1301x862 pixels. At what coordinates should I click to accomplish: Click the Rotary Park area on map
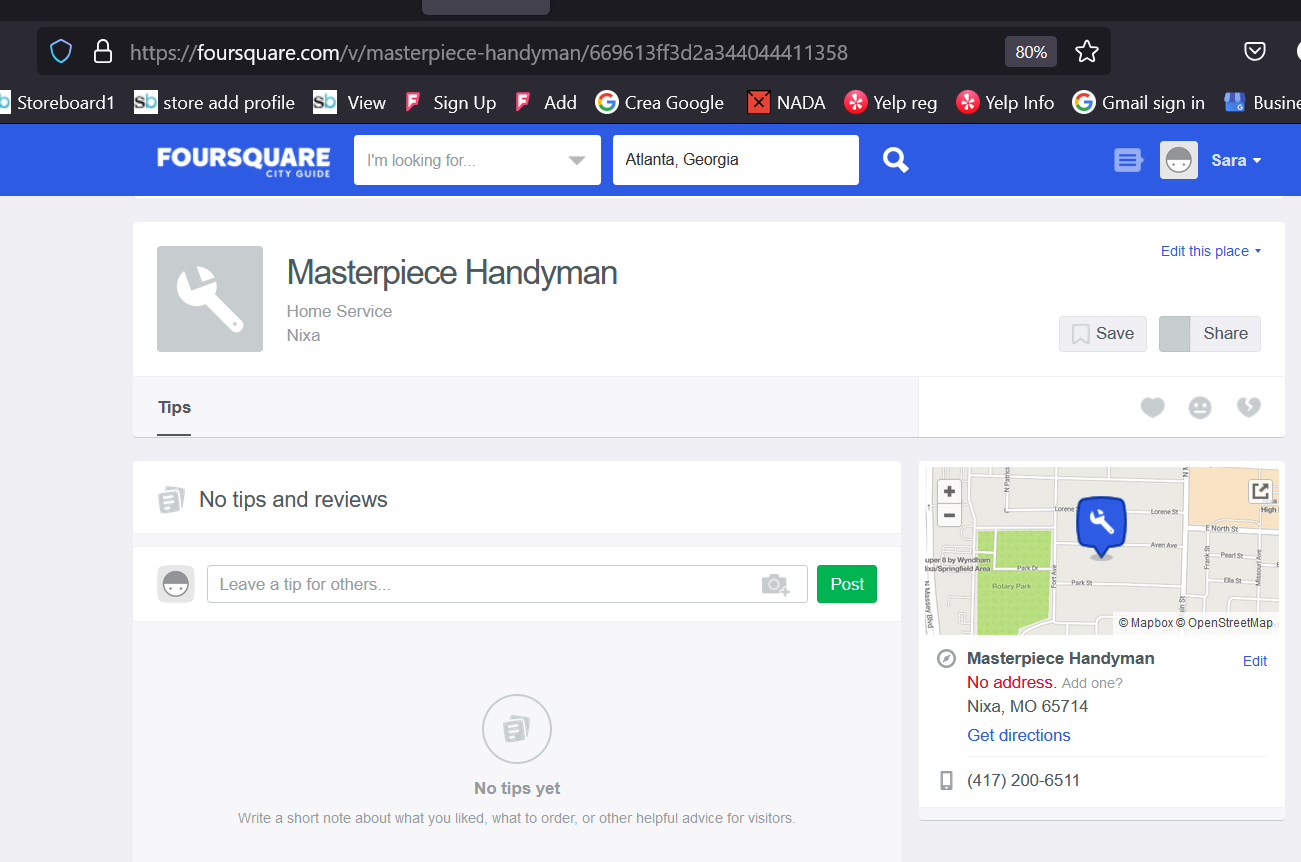(x=1012, y=587)
